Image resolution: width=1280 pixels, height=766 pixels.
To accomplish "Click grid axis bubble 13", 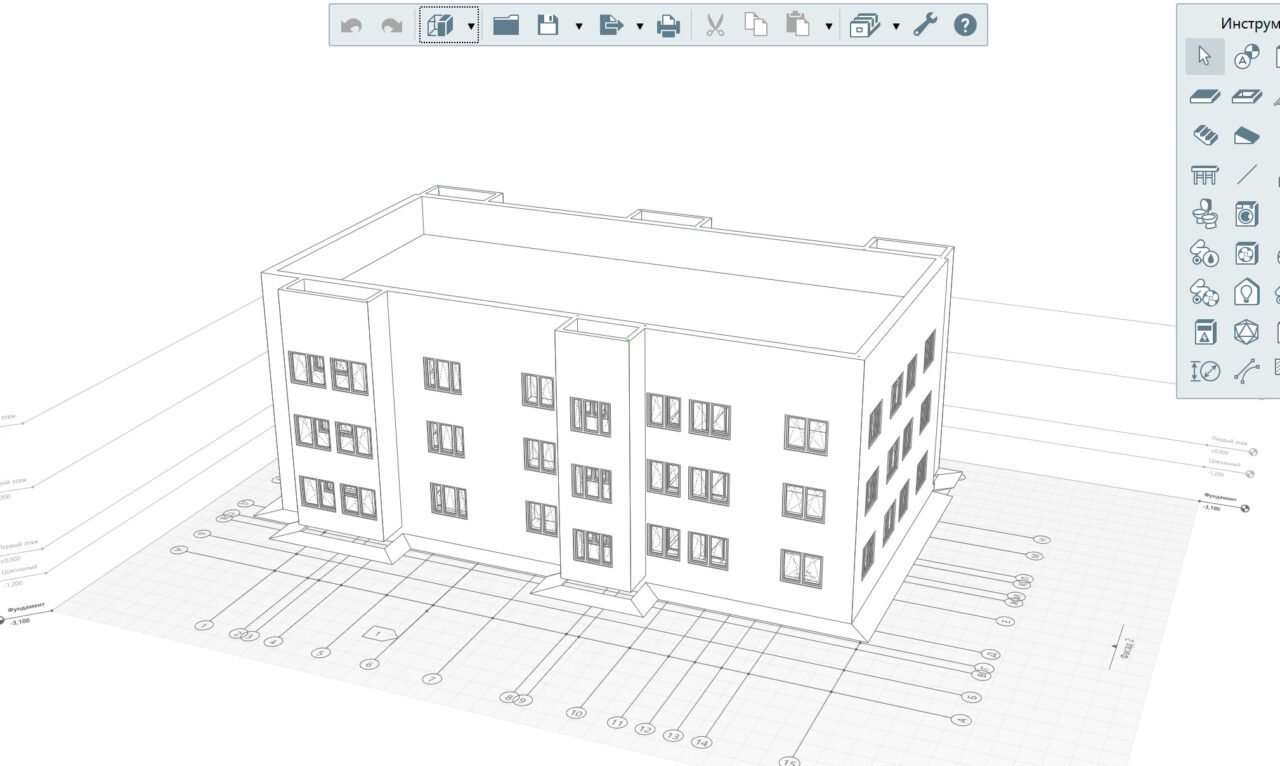I will coord(673,736).
